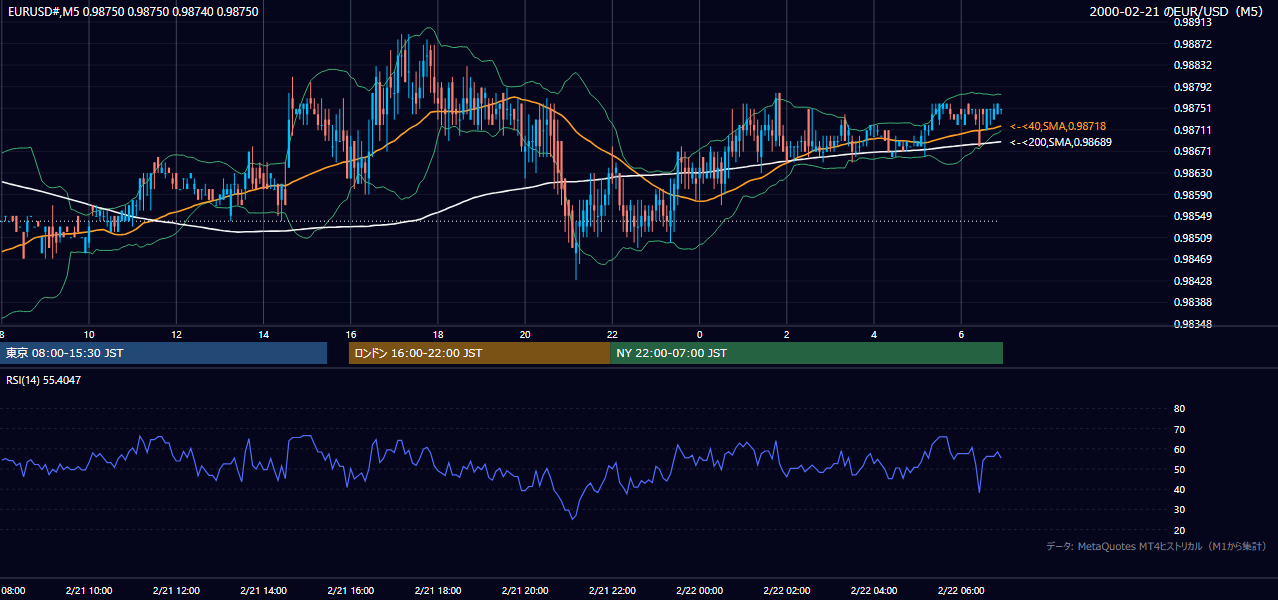Click hour label 16 under the price chart

[x=351, y=334]
